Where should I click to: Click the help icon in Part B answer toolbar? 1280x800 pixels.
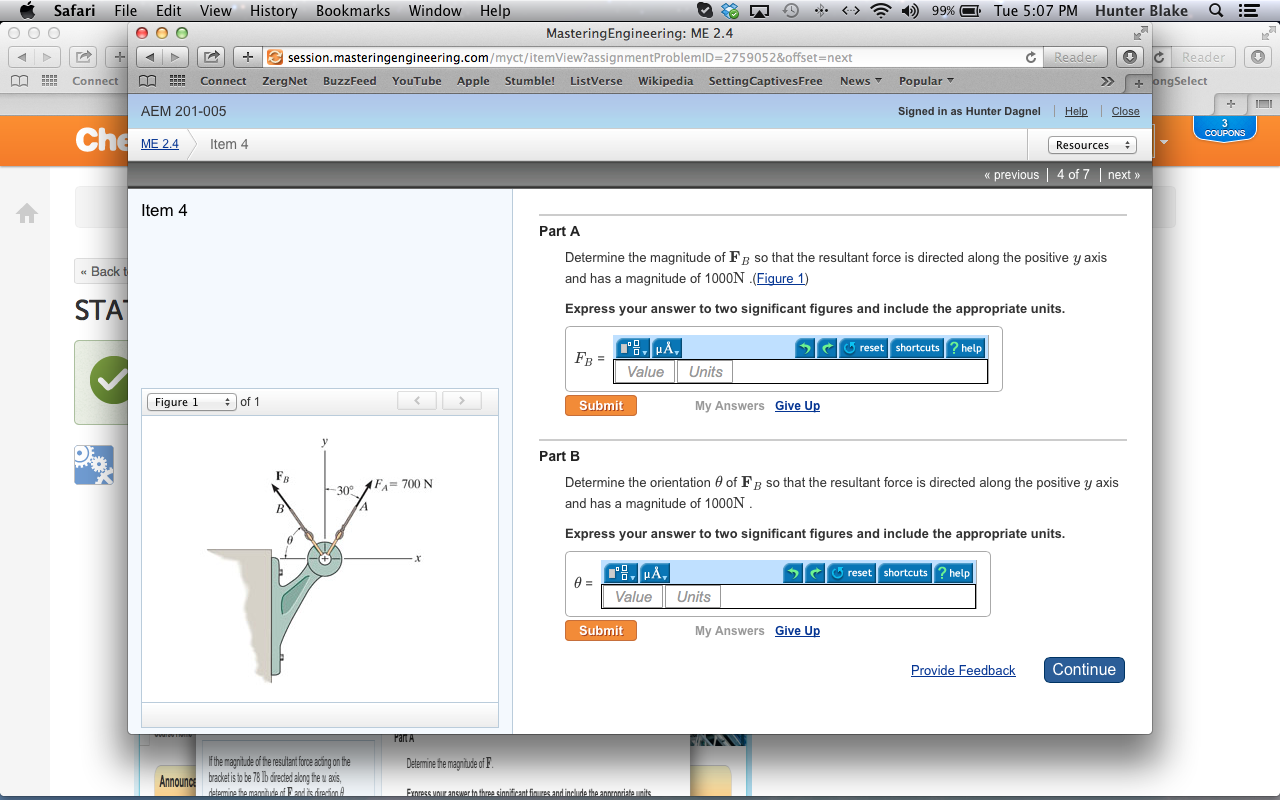[952, 572]
